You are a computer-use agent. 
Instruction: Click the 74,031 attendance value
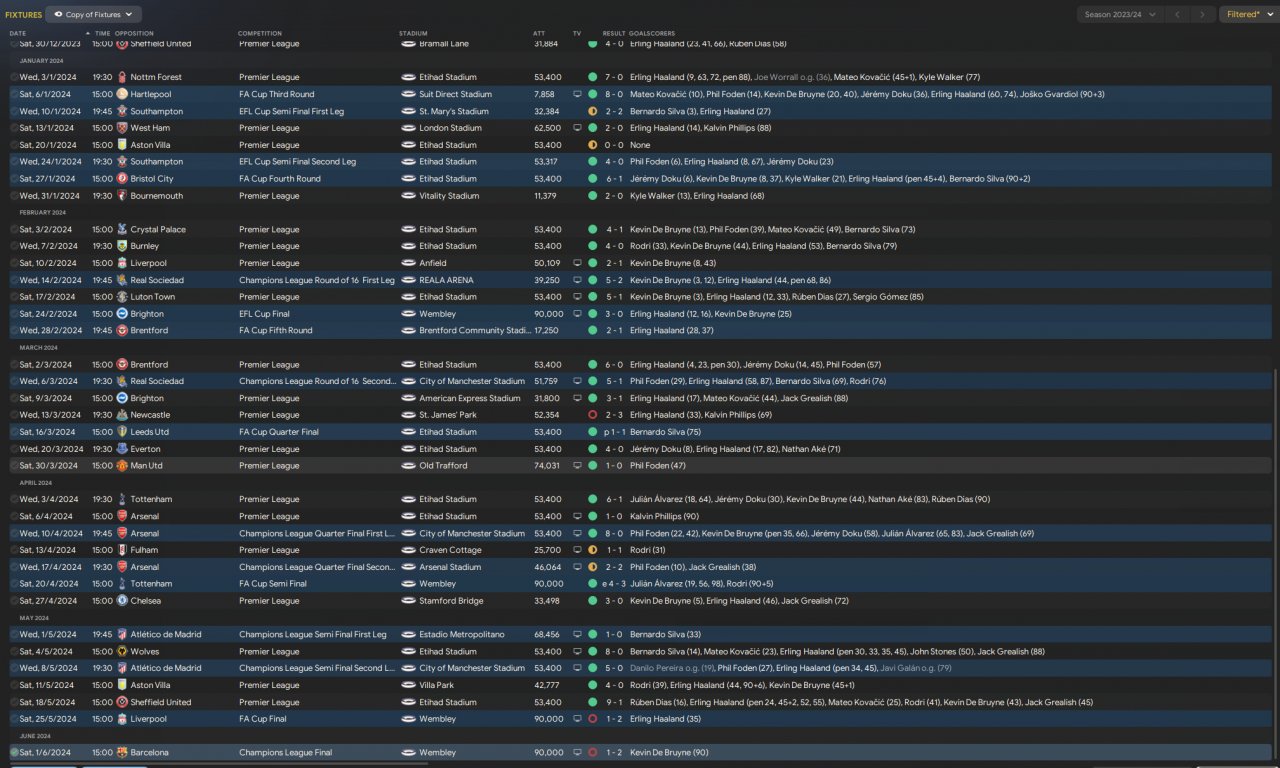click(547, 466)
